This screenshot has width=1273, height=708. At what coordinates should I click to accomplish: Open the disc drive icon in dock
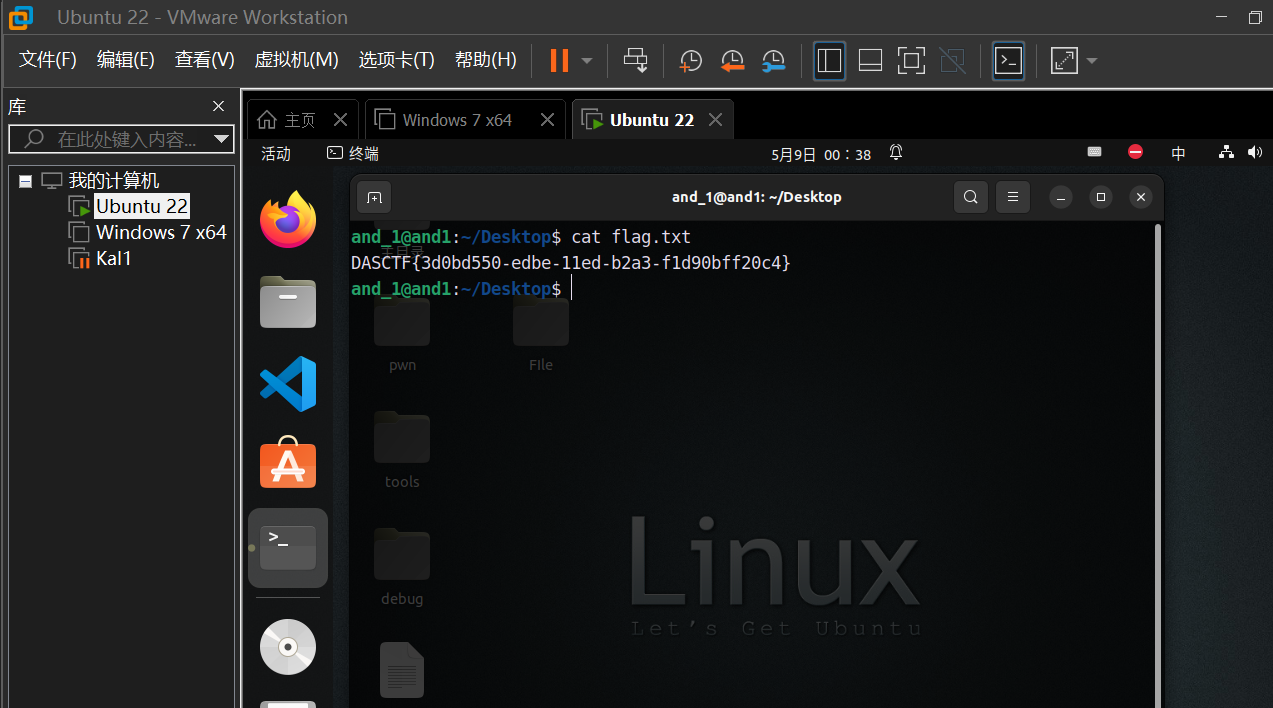288,647
